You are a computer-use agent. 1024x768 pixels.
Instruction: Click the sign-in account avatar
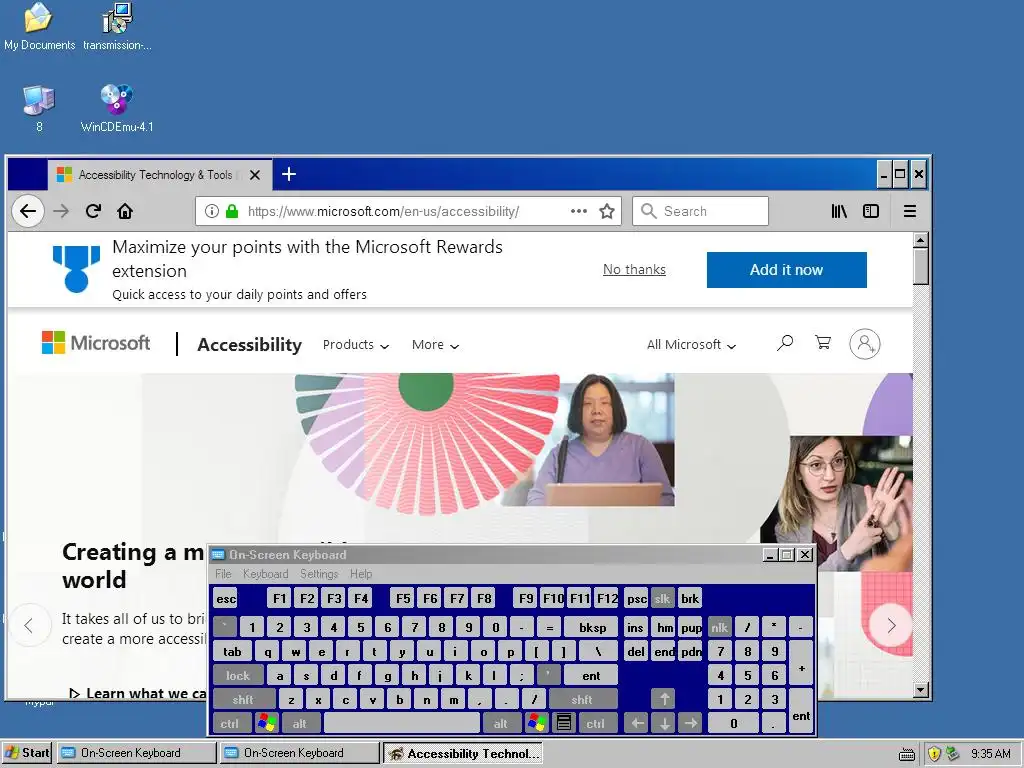click(865, 344)
